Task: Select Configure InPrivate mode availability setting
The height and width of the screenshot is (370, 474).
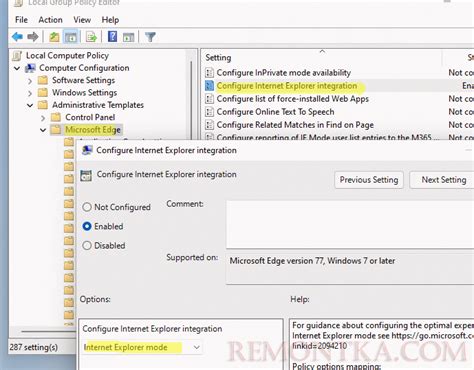Action: click(284, 73)
